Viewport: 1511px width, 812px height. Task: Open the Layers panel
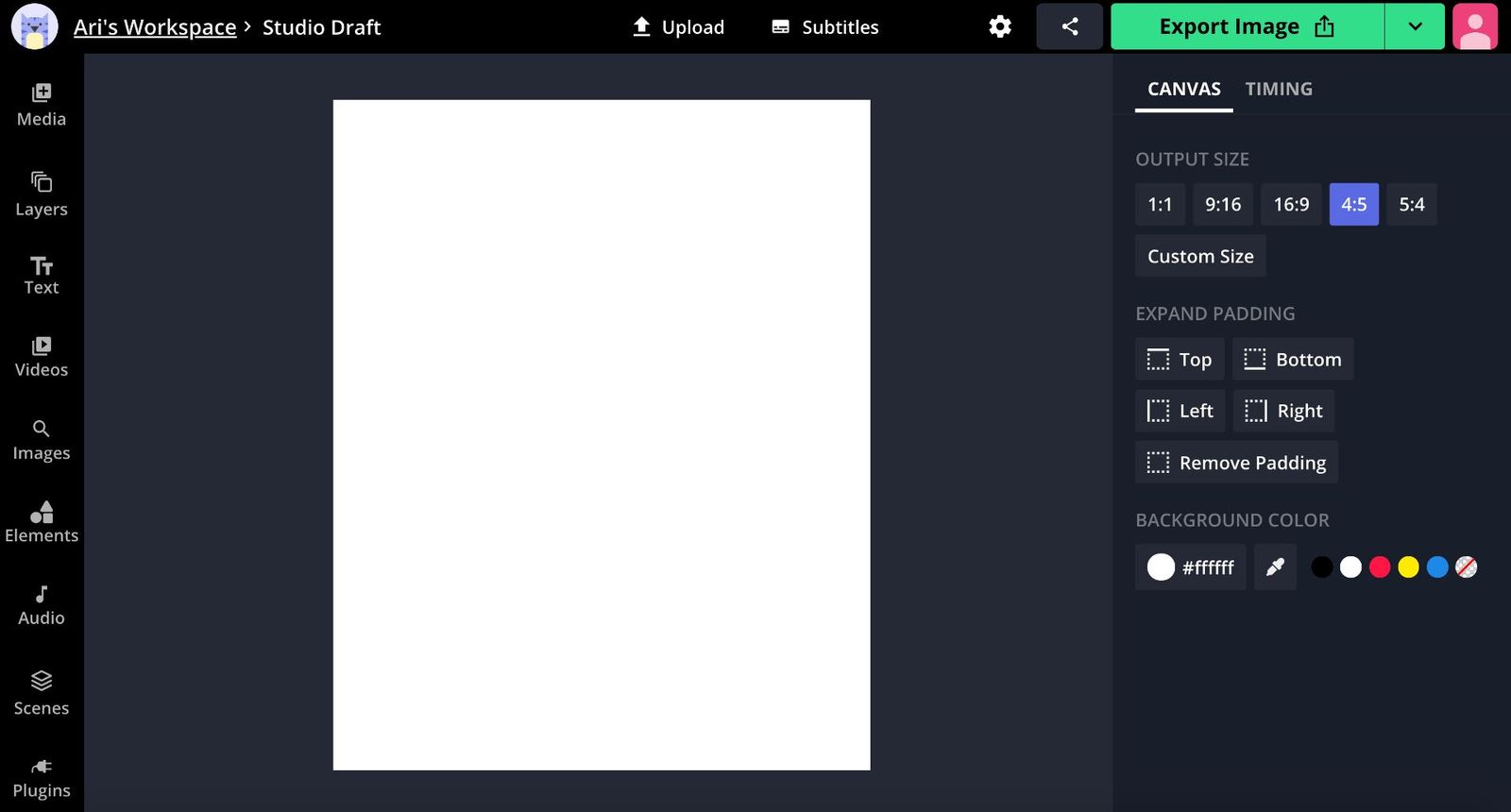42,195
